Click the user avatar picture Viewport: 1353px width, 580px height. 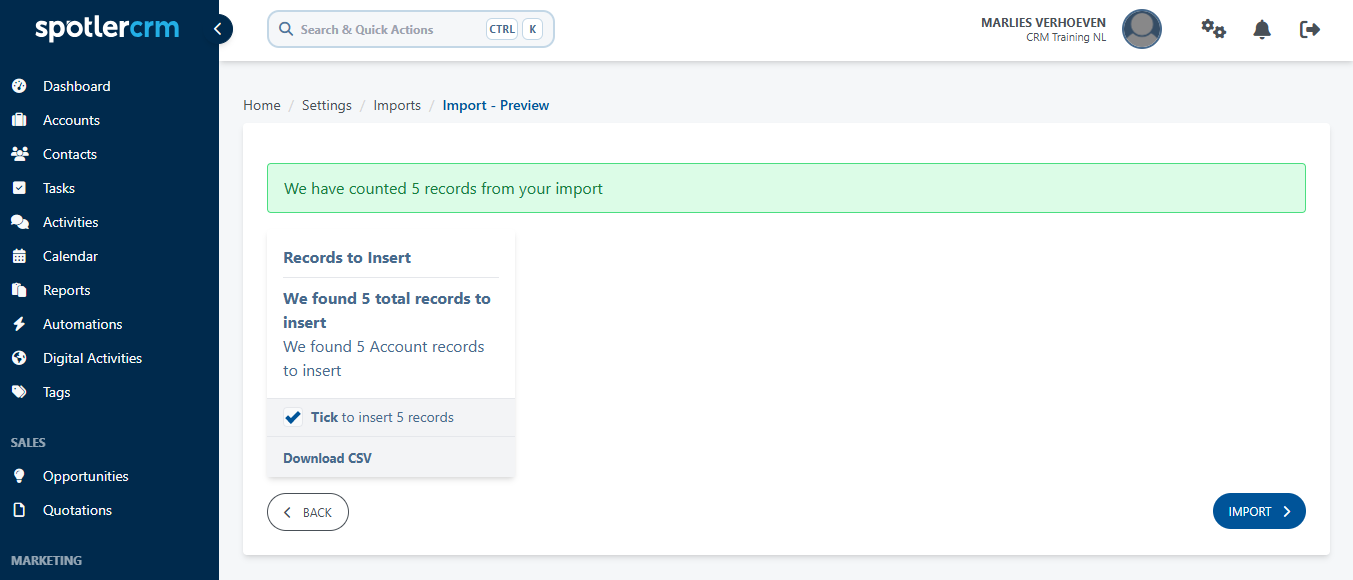point(1142,29)
